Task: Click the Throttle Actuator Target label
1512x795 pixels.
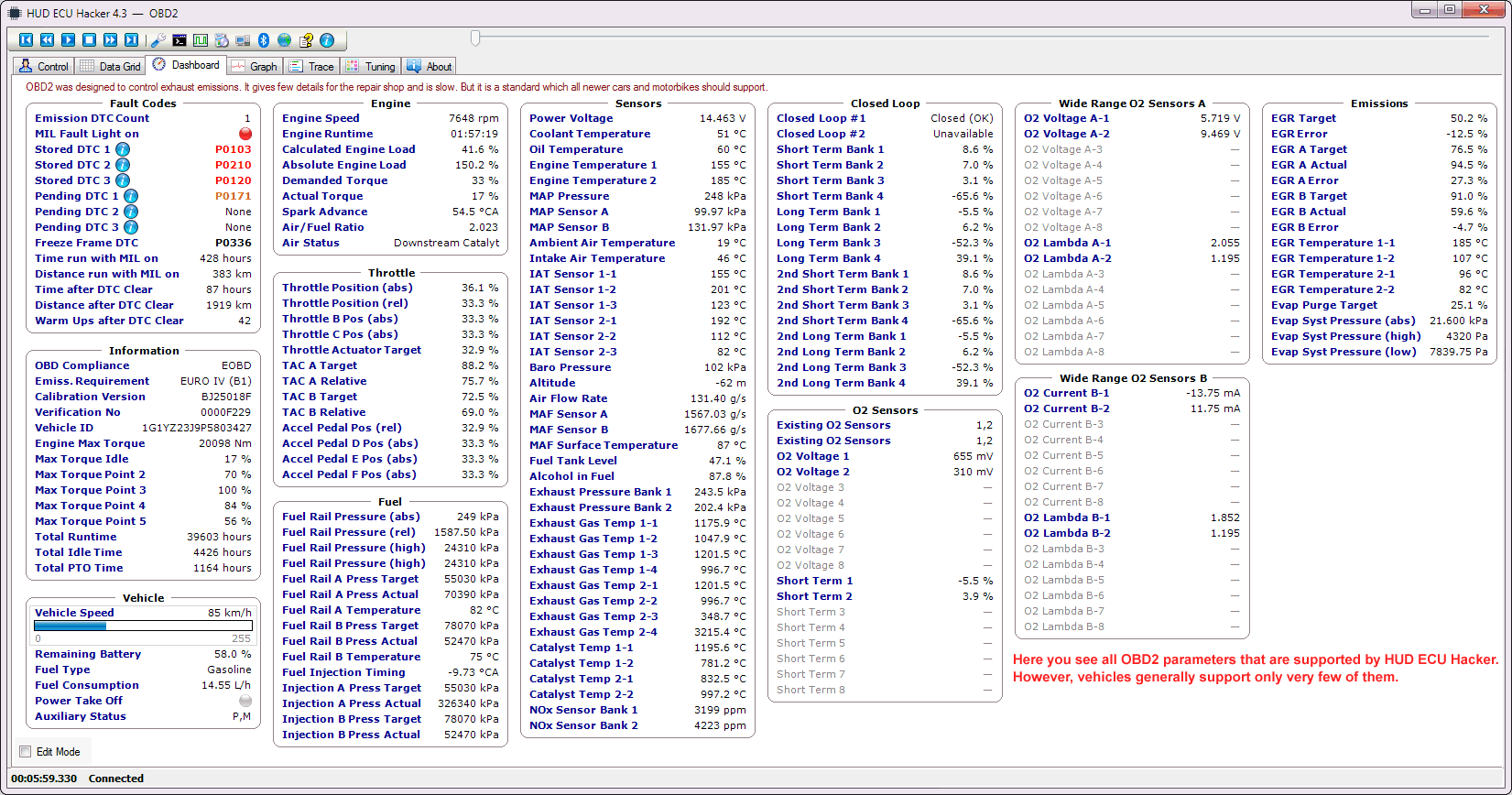Action: pyautogui.click(x=352, y=350)
